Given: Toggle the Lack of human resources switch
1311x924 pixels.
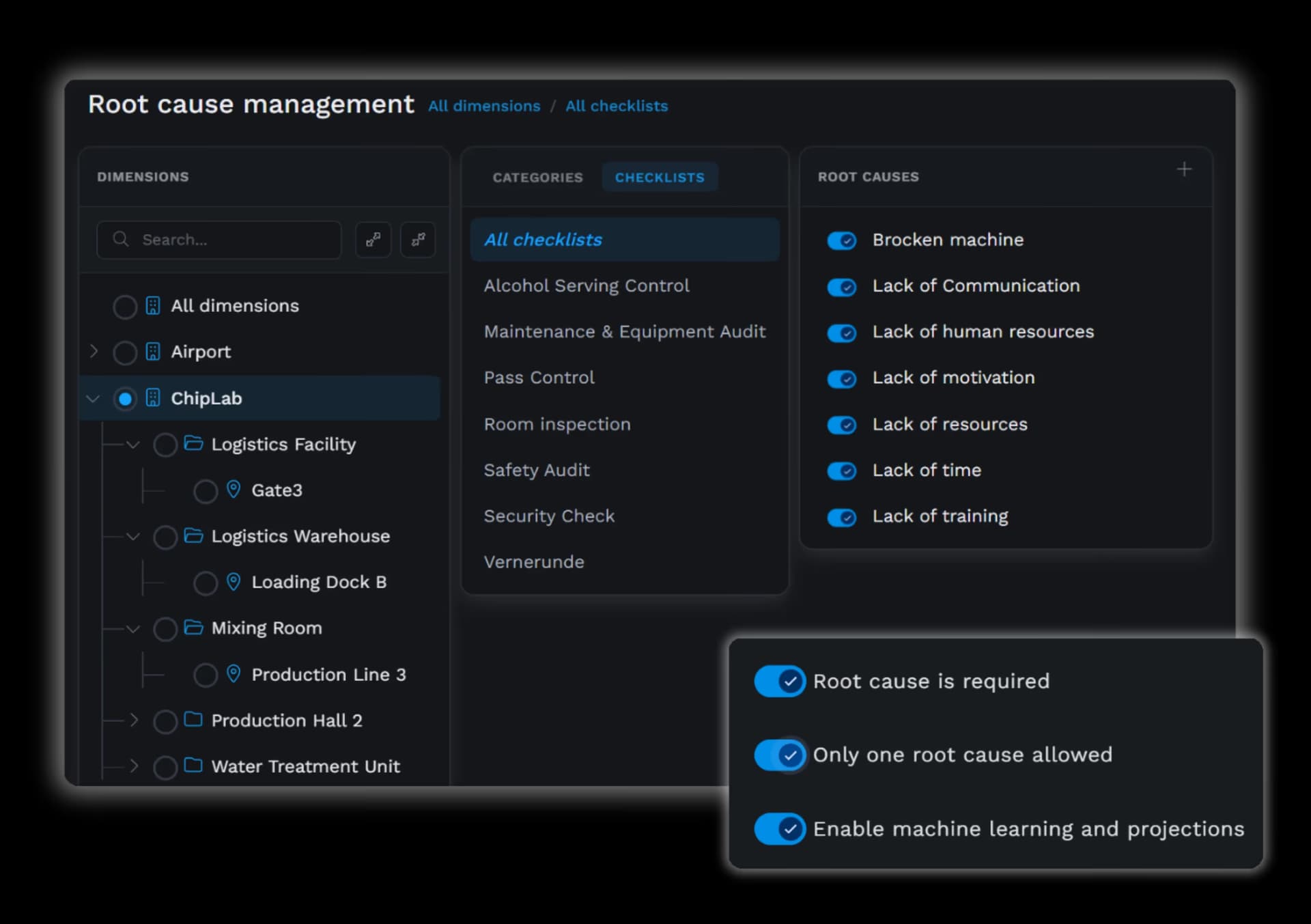Looking at the screenshot, I should point(842,333).
